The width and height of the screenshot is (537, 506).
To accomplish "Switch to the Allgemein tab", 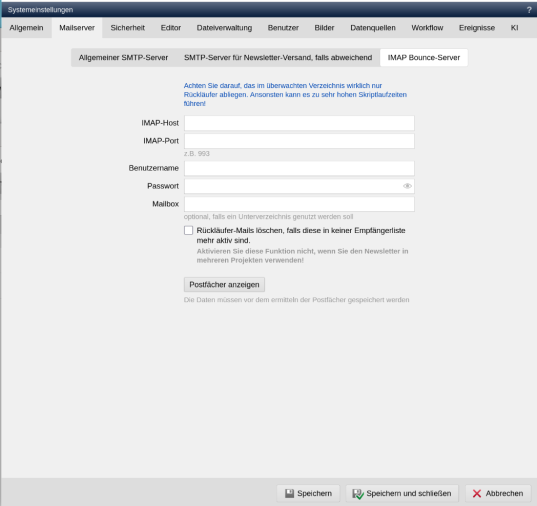I will (26, 28).
